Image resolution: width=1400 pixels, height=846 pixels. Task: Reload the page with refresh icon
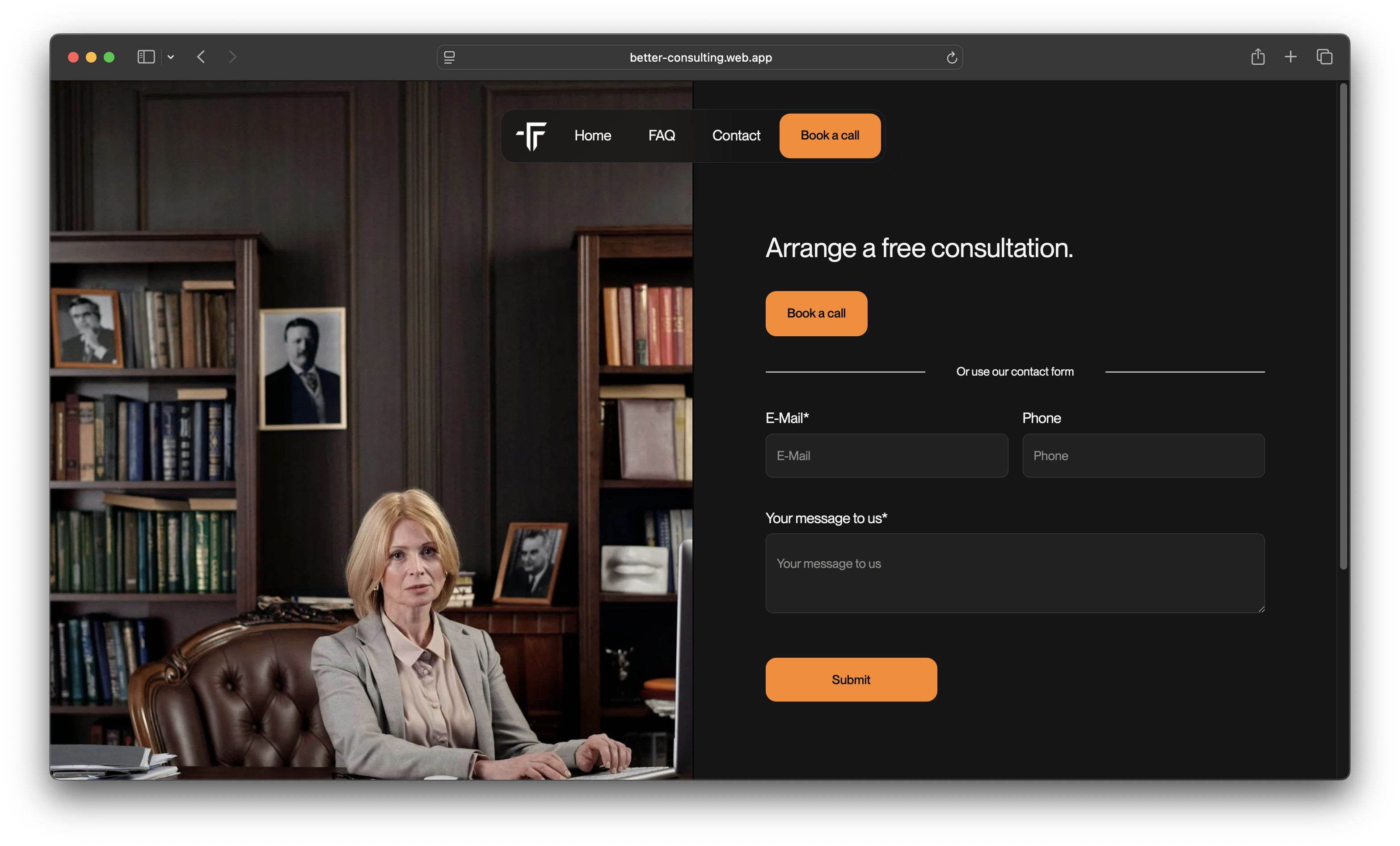952,57
